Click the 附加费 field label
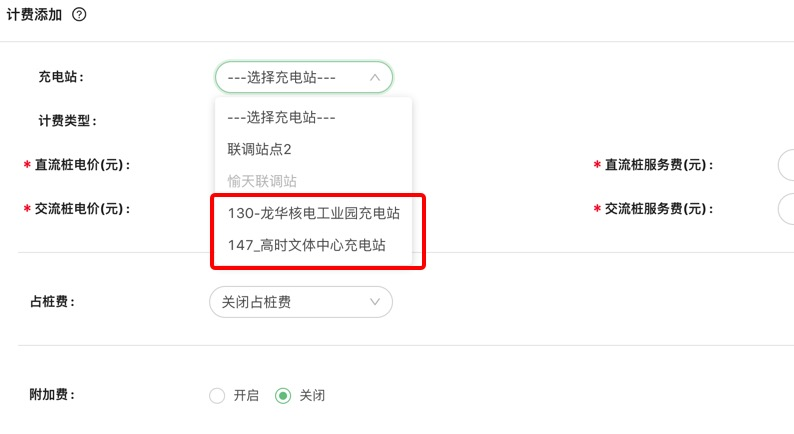Viewport: 794px width, 434px height. tap(53, 395)
